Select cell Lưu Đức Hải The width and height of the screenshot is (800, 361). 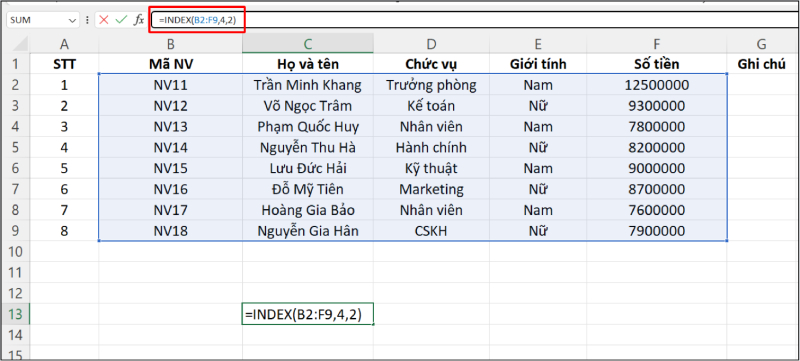[308, 168]
